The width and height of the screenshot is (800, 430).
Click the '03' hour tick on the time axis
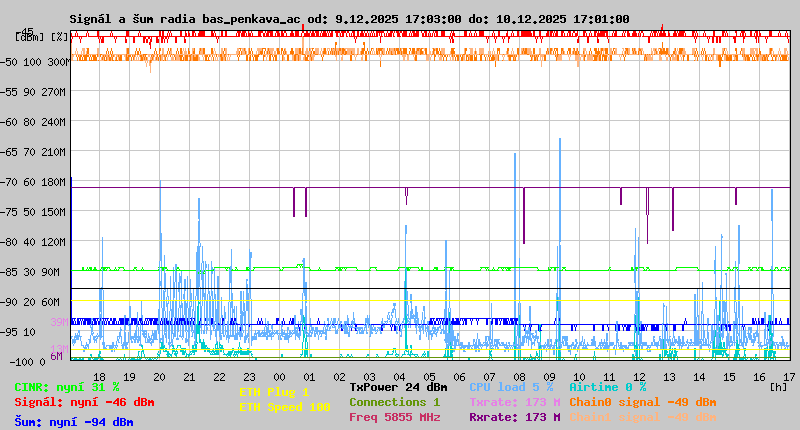click(x=369, y=377)
